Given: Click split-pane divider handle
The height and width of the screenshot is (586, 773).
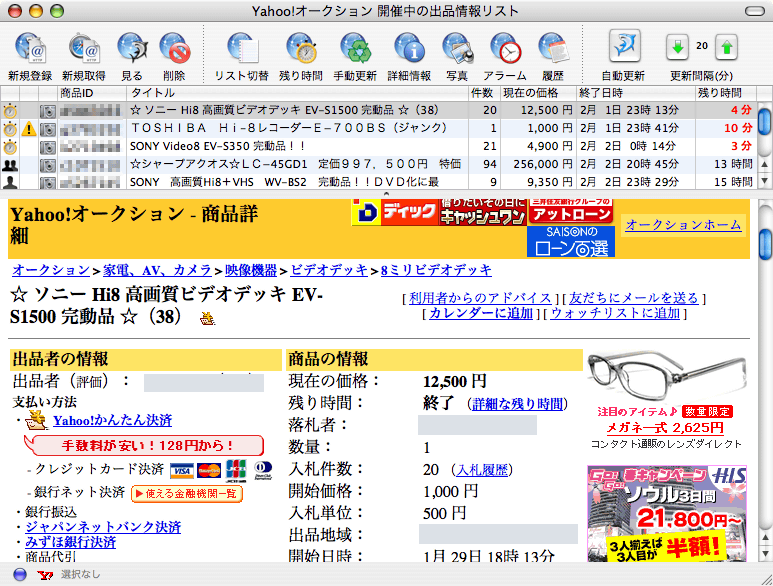Looking at the screenshot, I should click(x=386, y=194).
